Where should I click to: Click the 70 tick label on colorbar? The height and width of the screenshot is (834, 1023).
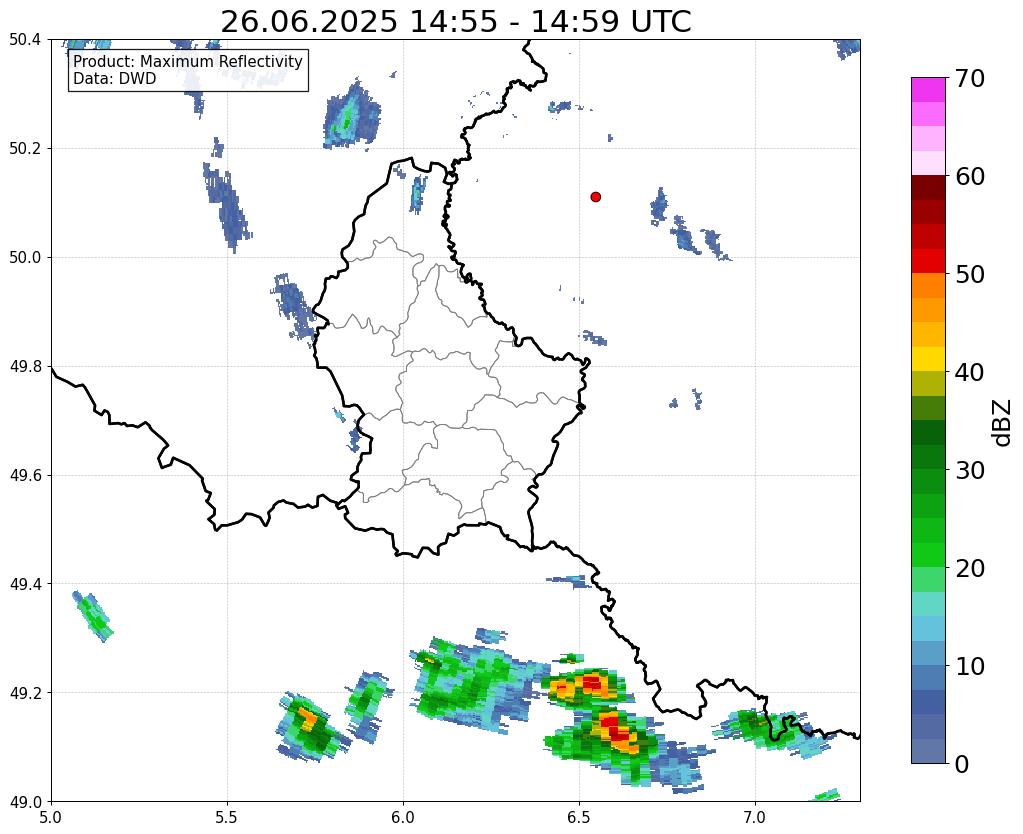(x=970, y=78)
